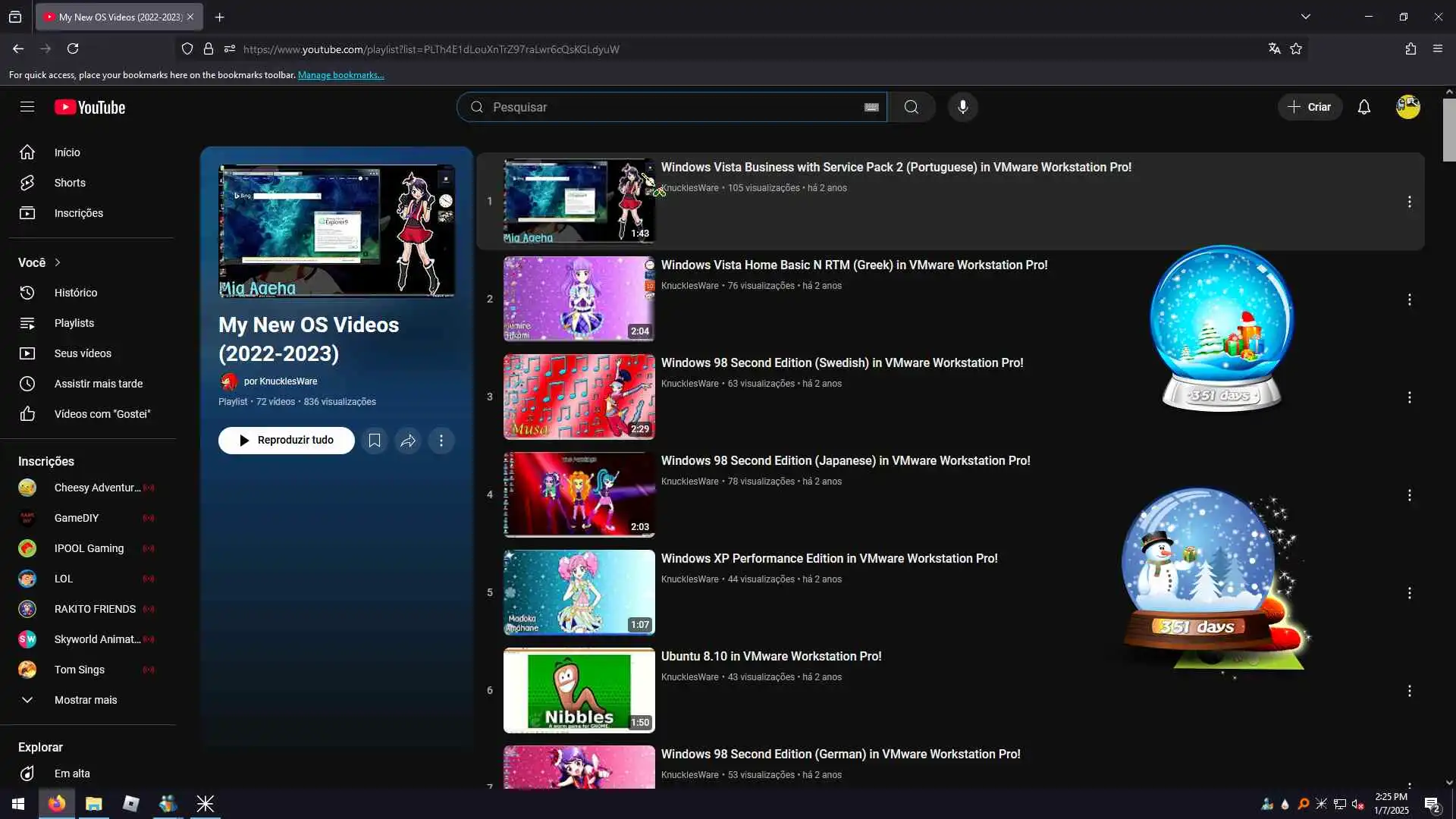Expand the 'Você' section chevron
Image resolution: width=1456 pixels, height=819 pixels.
click(58, 262)
